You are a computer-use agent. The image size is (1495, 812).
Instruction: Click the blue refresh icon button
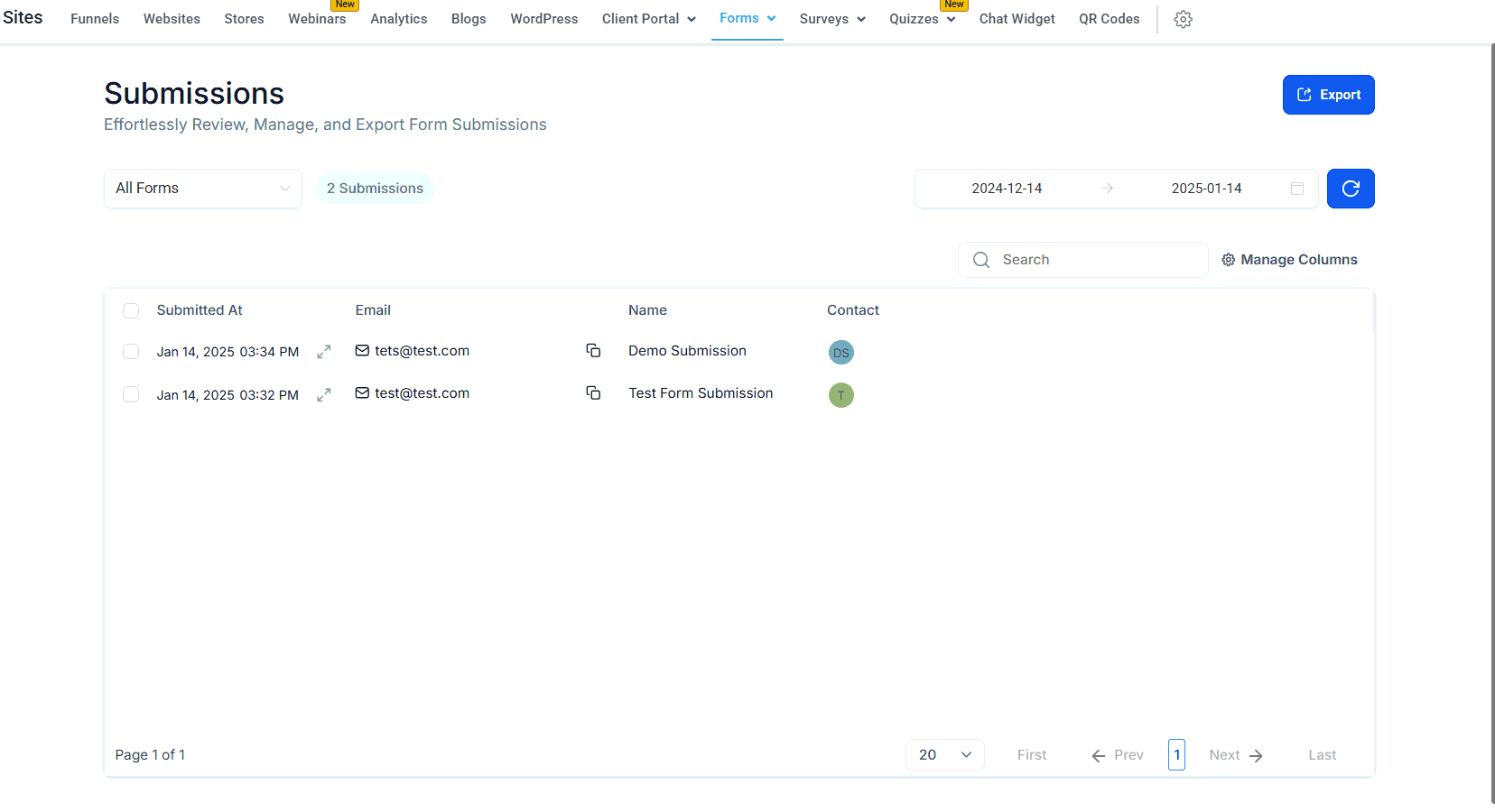coord(1350,189)
